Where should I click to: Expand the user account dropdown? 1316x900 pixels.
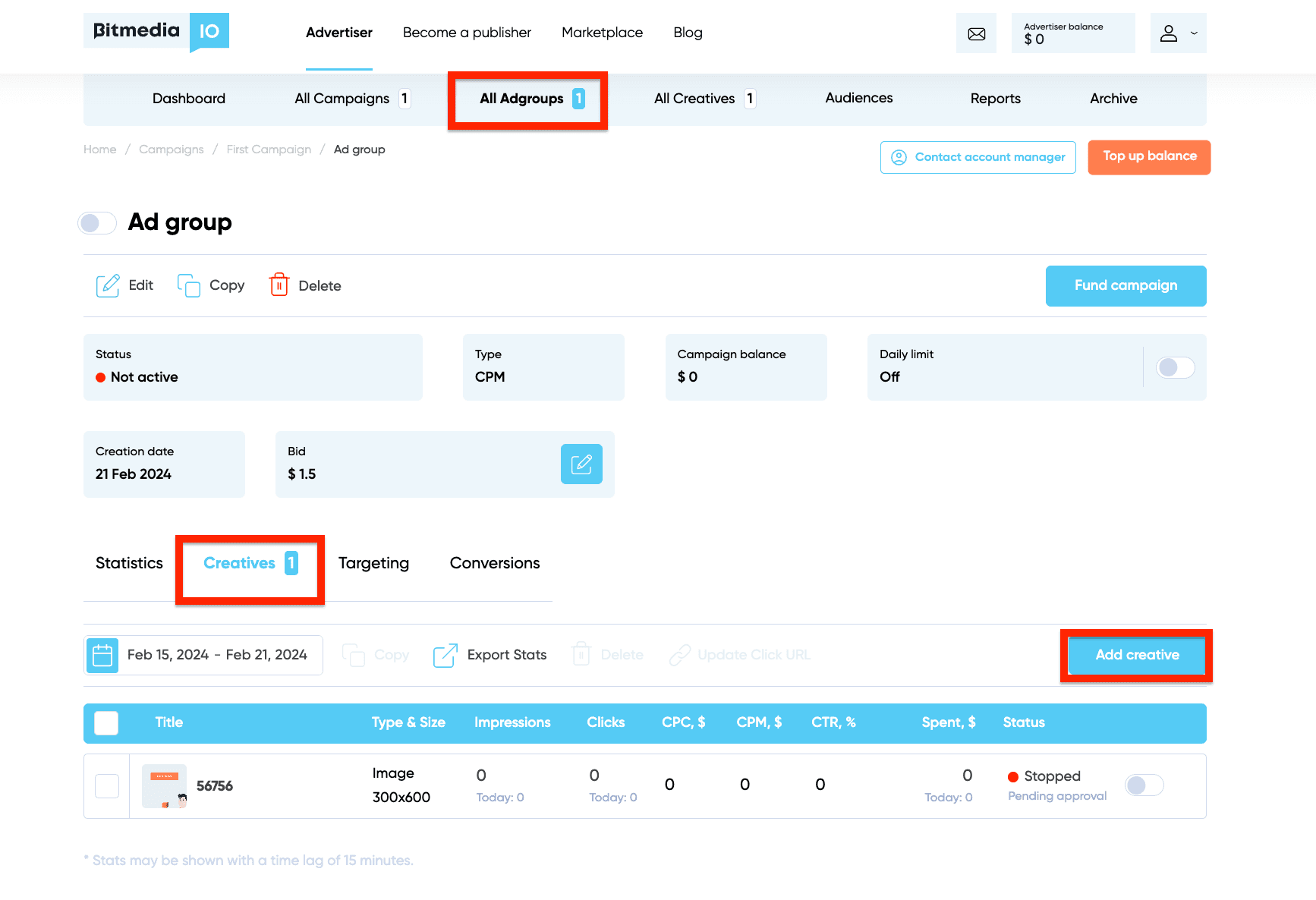[1178, 33]
